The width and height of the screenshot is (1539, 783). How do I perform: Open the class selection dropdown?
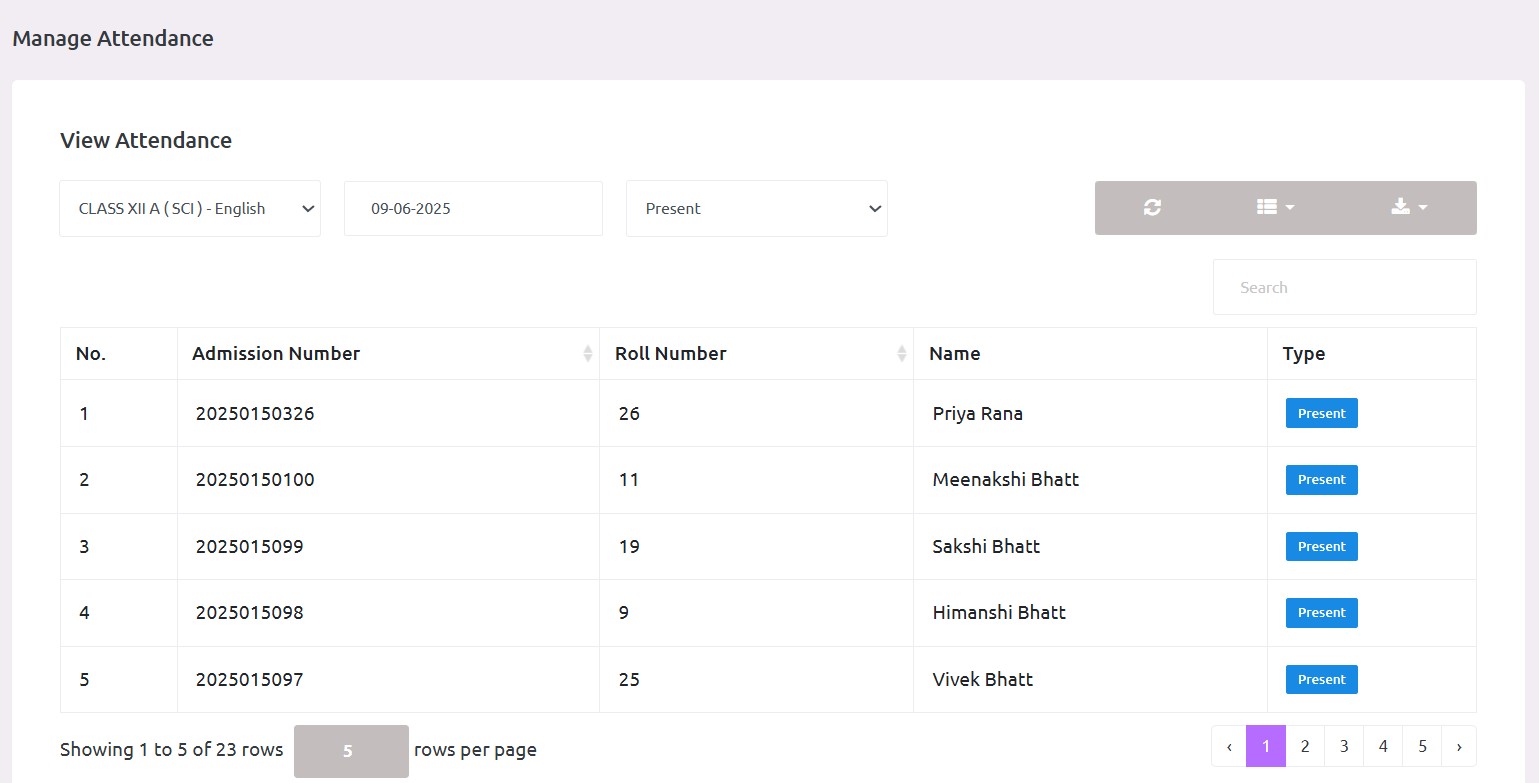190,208
